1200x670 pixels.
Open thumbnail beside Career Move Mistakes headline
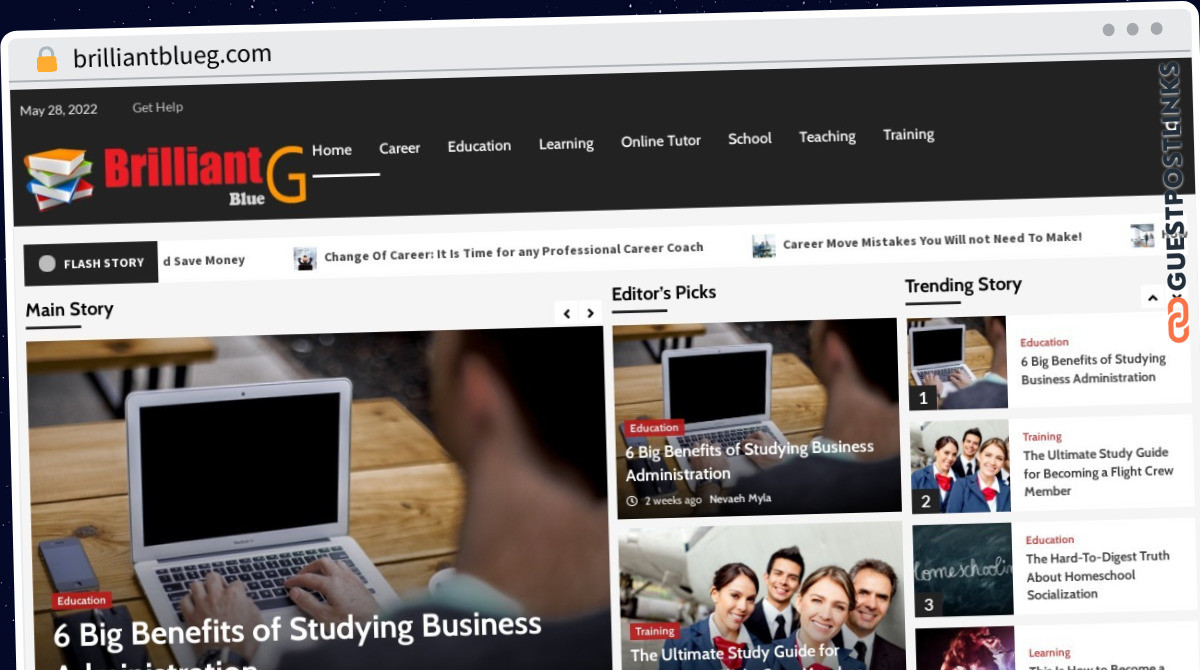(x=764, y=246)
